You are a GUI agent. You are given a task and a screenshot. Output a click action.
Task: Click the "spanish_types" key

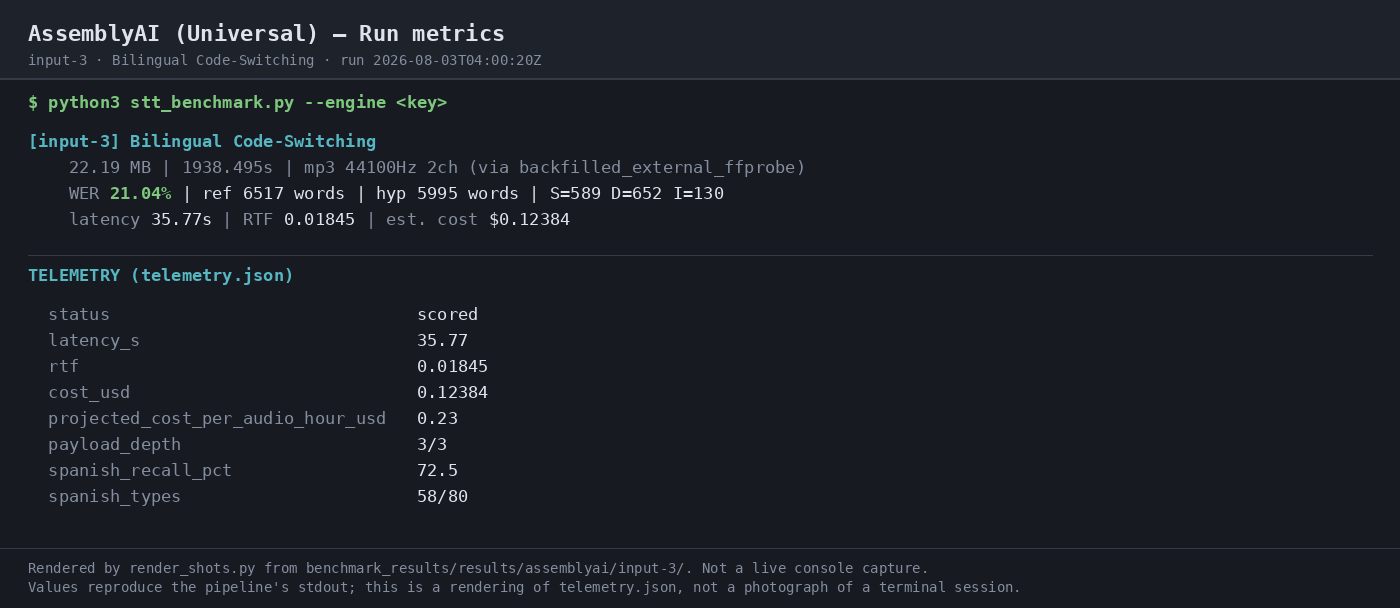coord(114,497)
